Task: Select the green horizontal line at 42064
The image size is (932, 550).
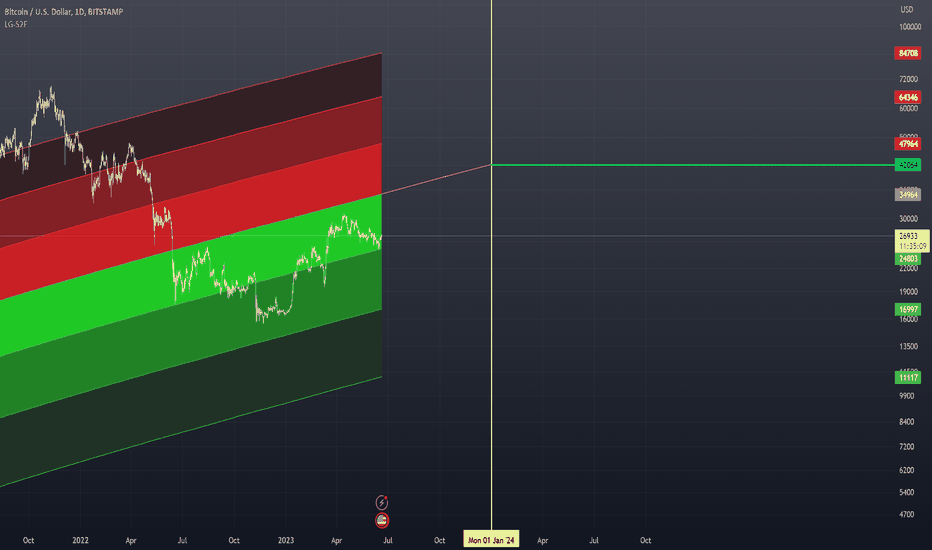Action: click(692, 165)
